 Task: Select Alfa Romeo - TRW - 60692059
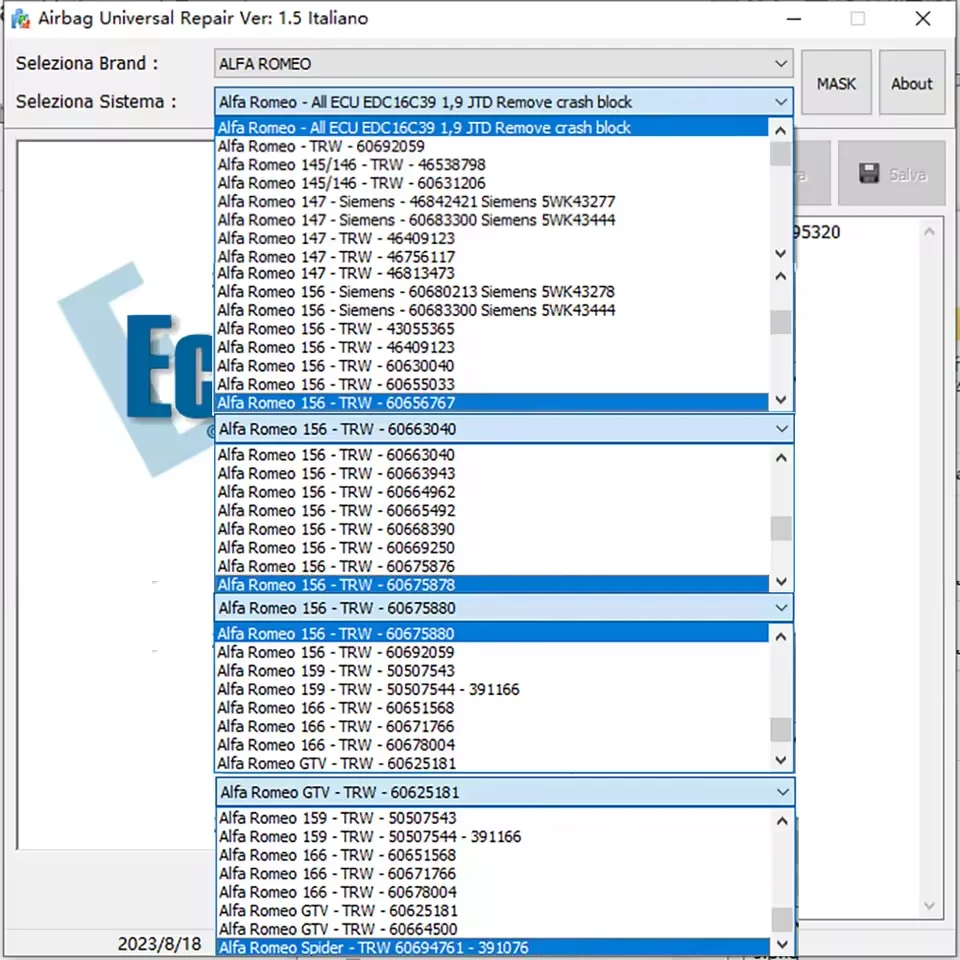tap(492, 146)
